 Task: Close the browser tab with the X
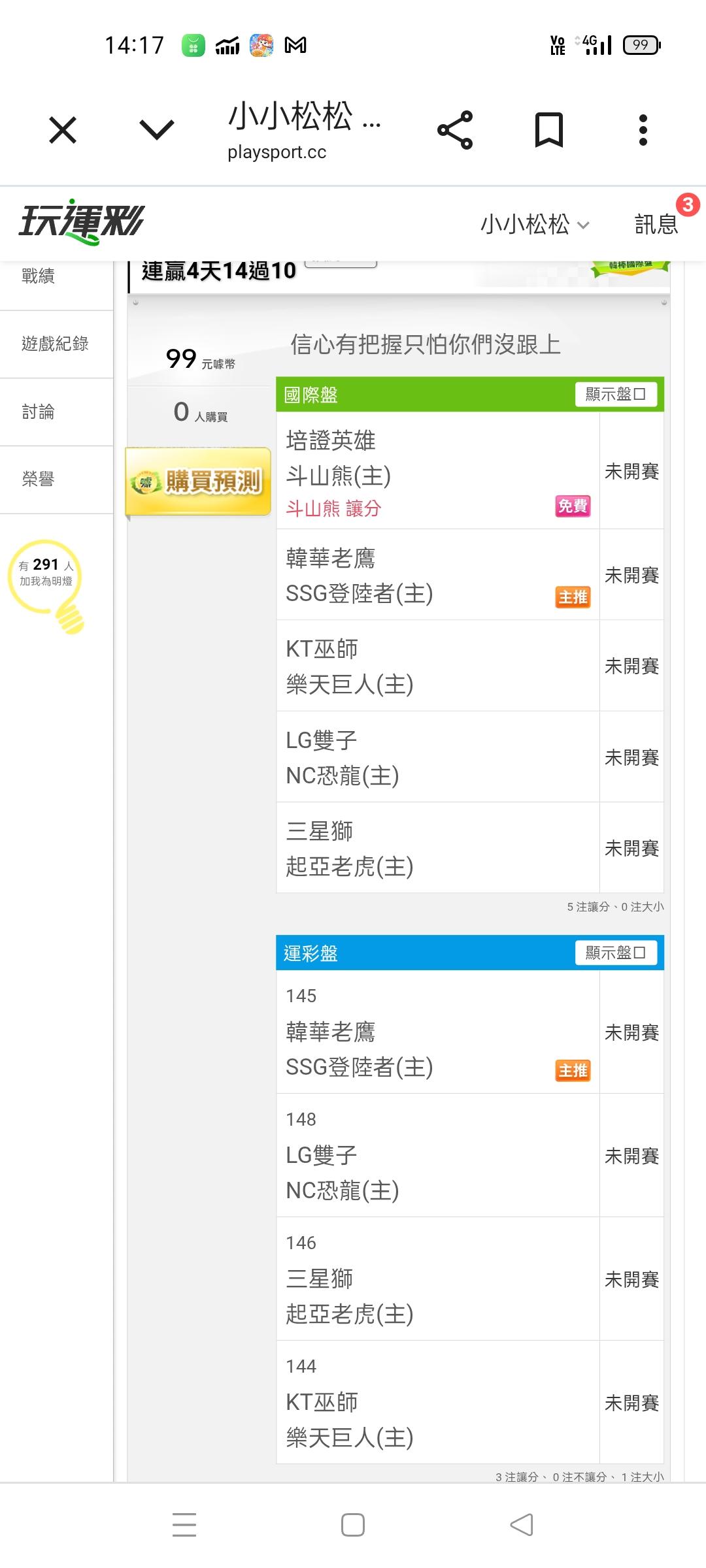(63, 130)
